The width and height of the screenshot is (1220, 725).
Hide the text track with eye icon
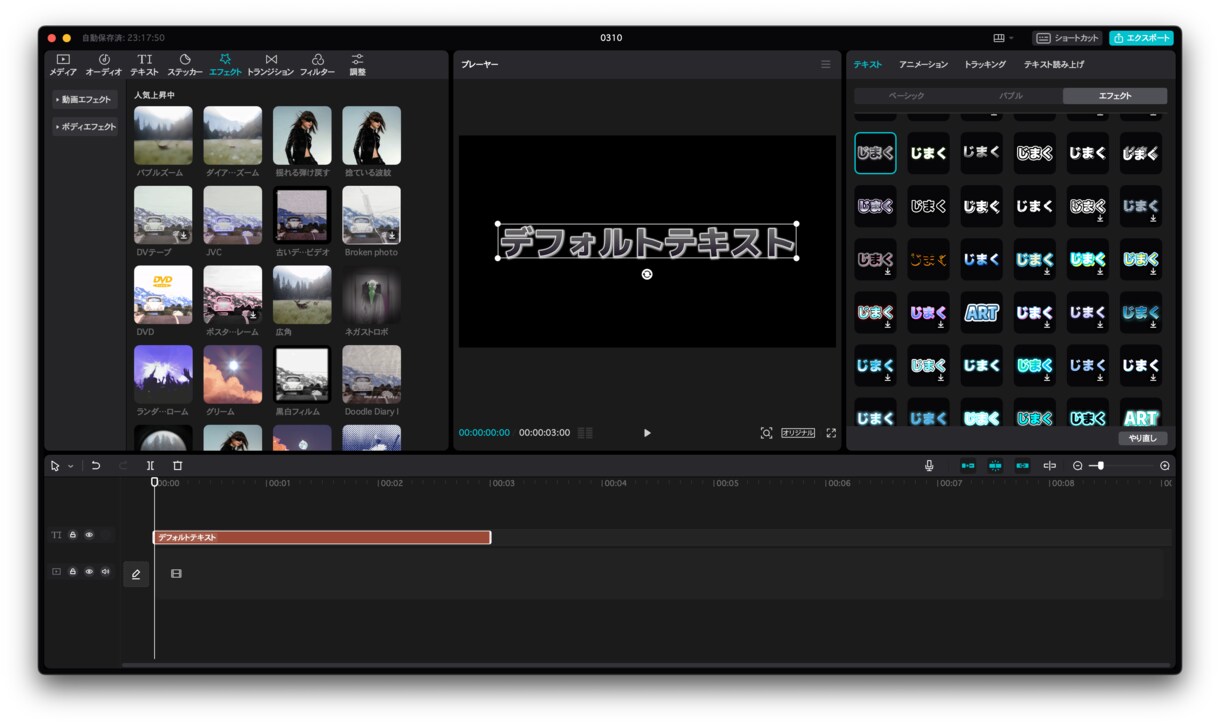[89, 535]
